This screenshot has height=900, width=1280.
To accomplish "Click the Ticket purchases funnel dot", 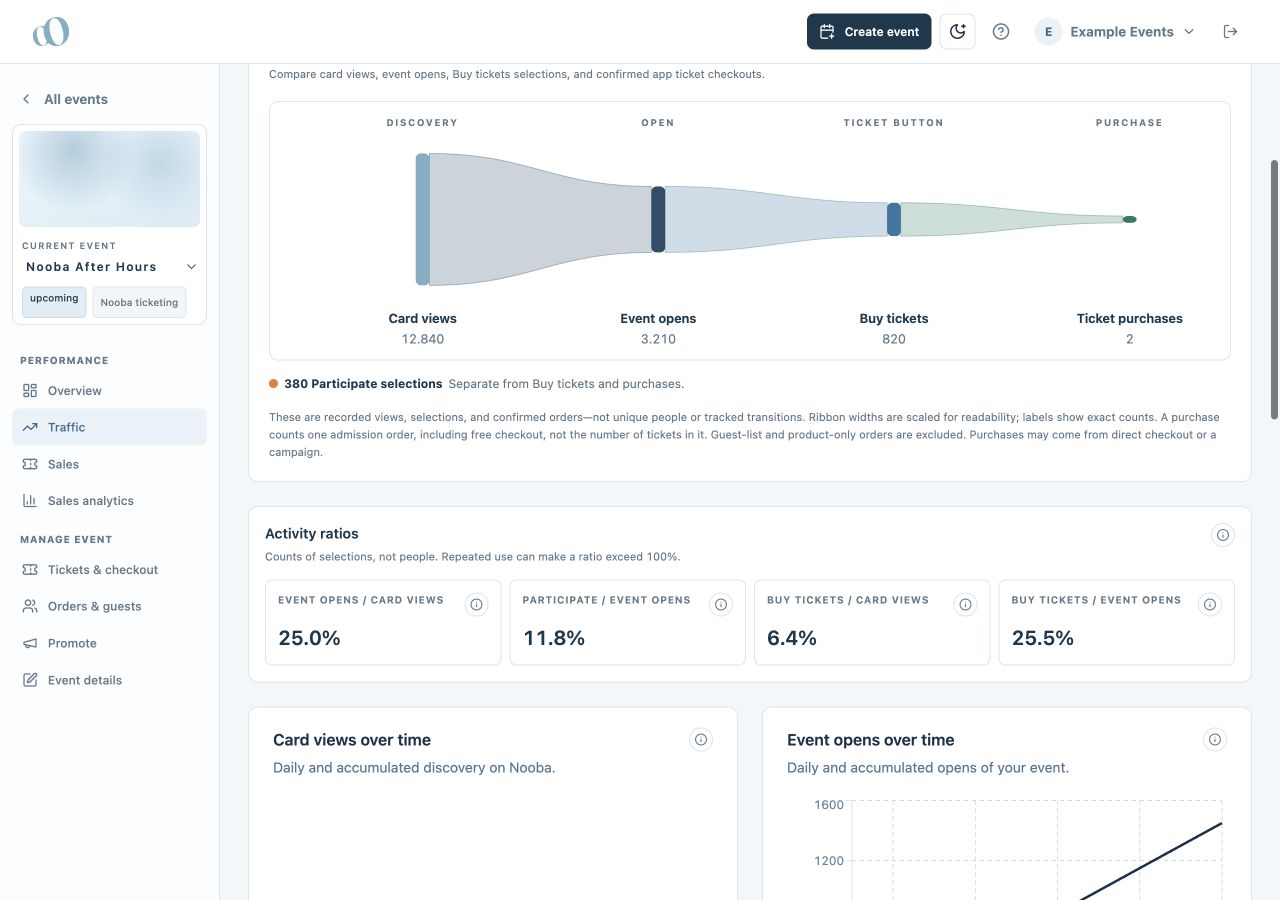I will [x=1129, y=219].
